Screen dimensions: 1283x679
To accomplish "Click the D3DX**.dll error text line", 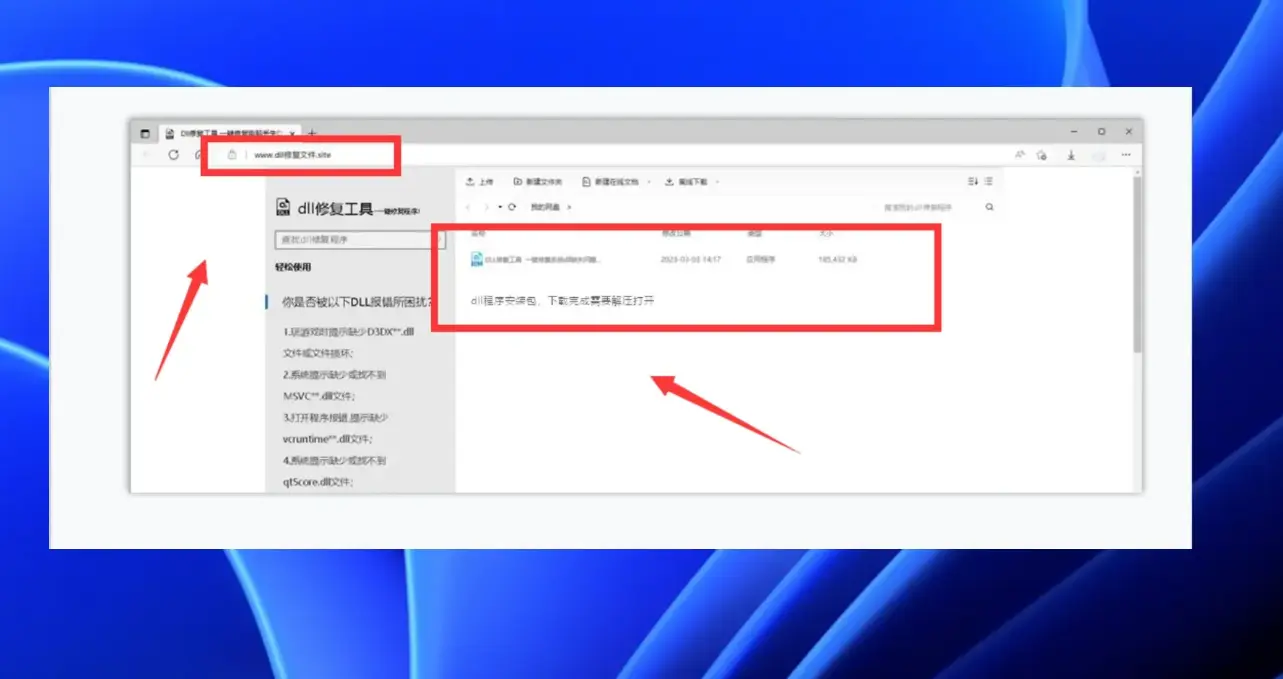I will coord(348,331).
